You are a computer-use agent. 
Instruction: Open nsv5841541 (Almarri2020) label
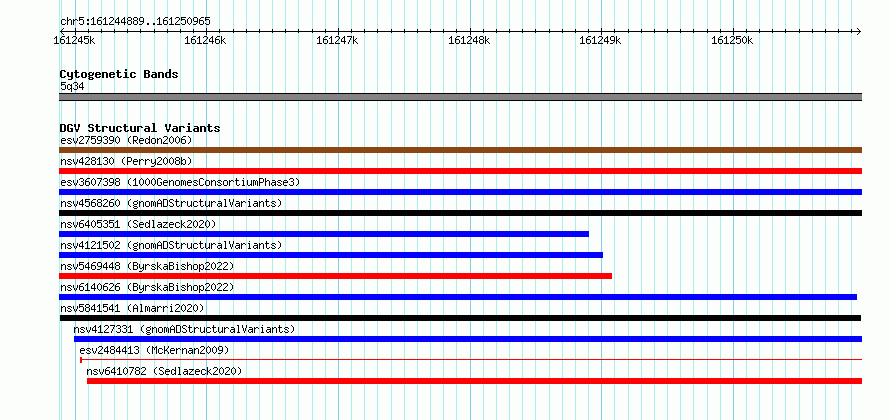pyautogui.click(x=132, y=308)
